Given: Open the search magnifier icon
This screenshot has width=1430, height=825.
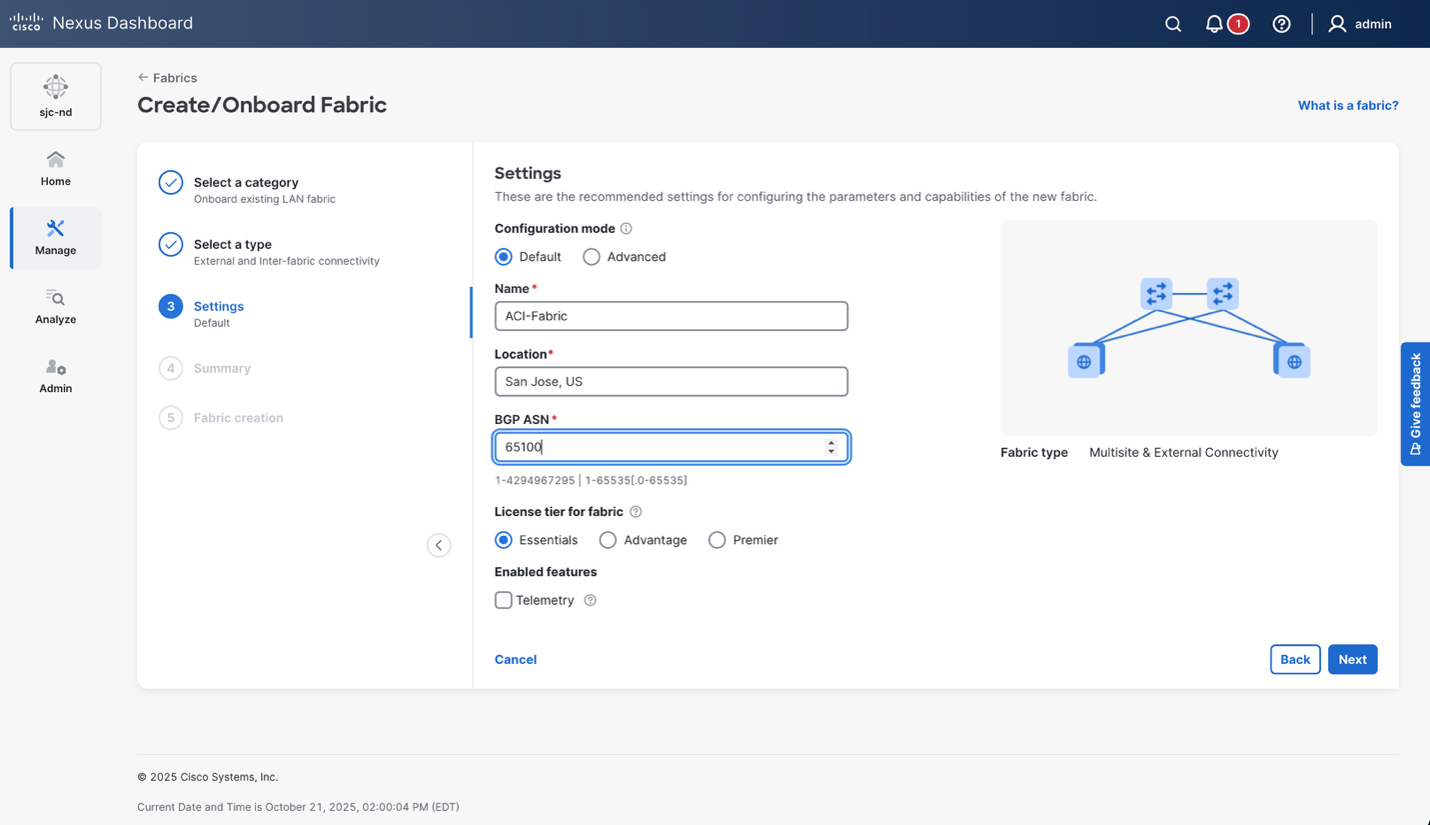Looking at the screenshot, I should coord(1173,24).
